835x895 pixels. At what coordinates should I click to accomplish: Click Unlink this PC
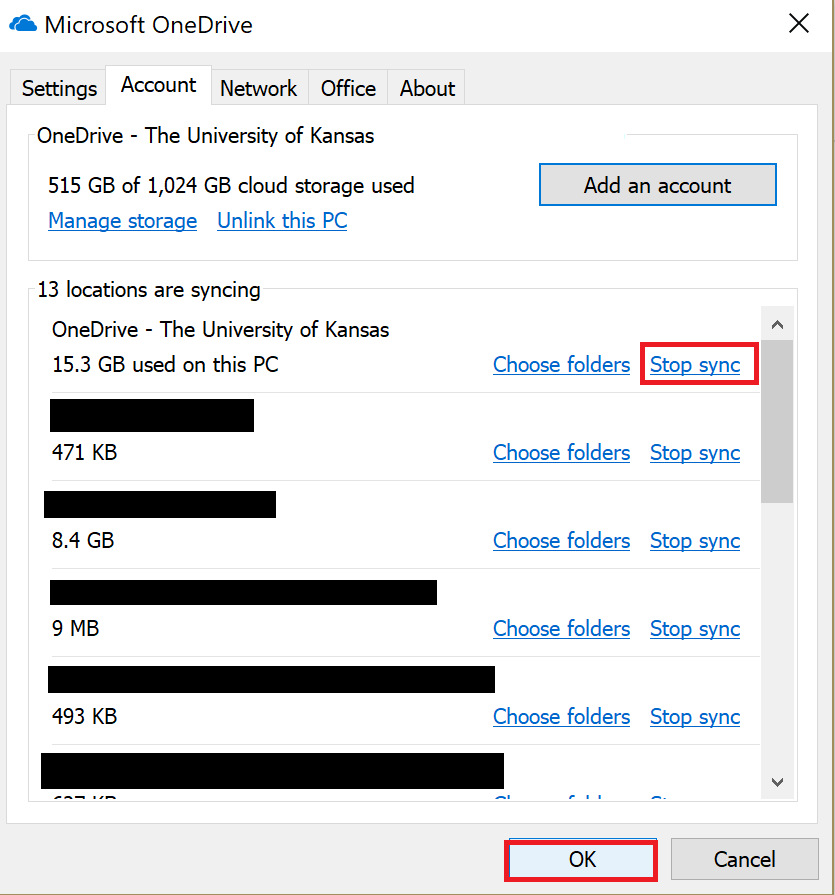click(282, 220)
